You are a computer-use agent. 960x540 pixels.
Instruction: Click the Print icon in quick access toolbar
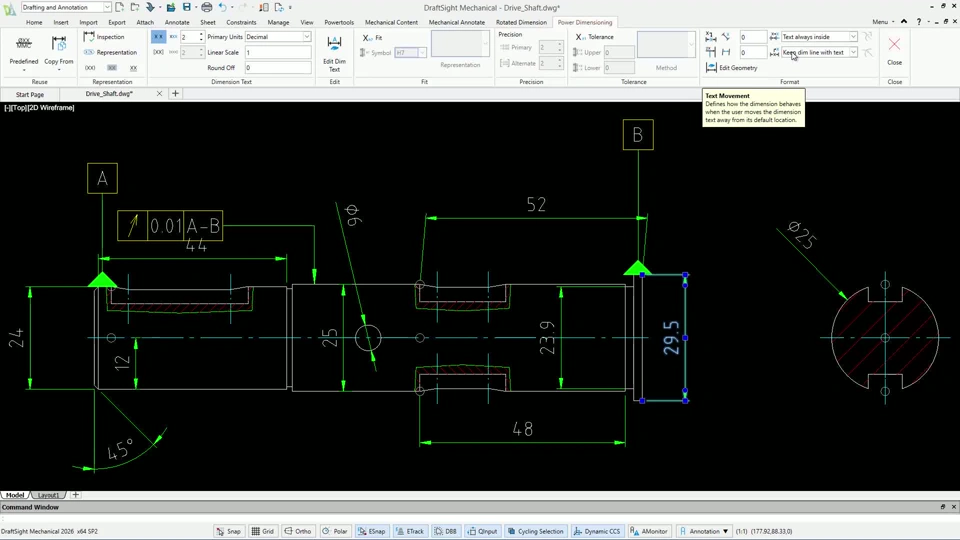(x=207, y=7)
